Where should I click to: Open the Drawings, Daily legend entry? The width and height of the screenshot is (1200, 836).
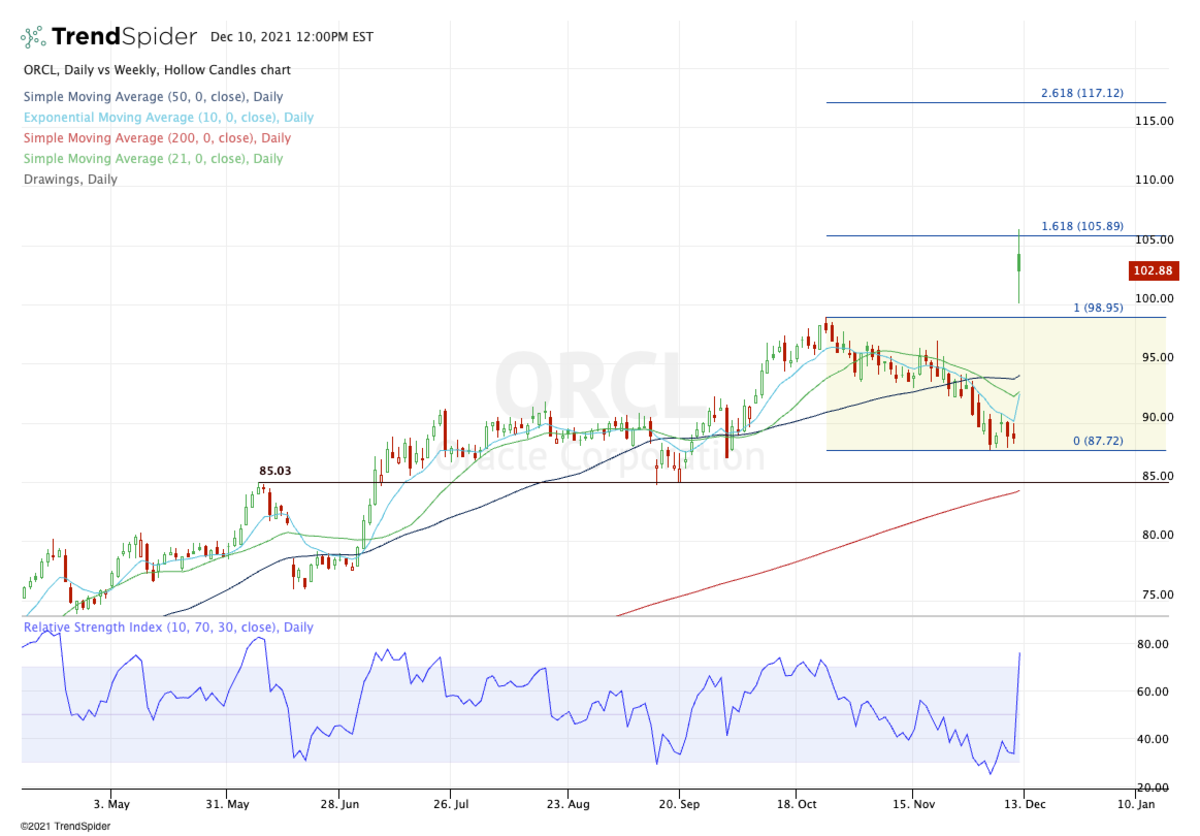click(x=69, y=179)
